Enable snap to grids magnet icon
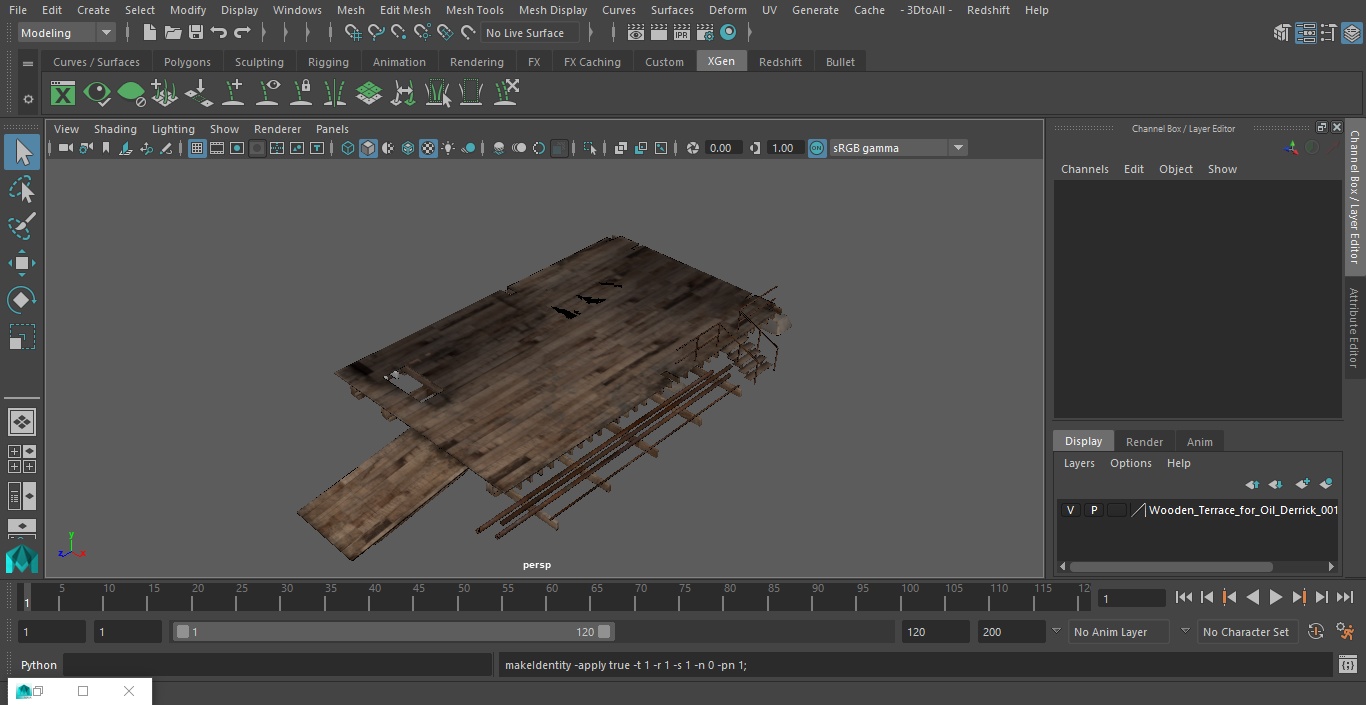Screen dimensions: 1366x705 353,33
